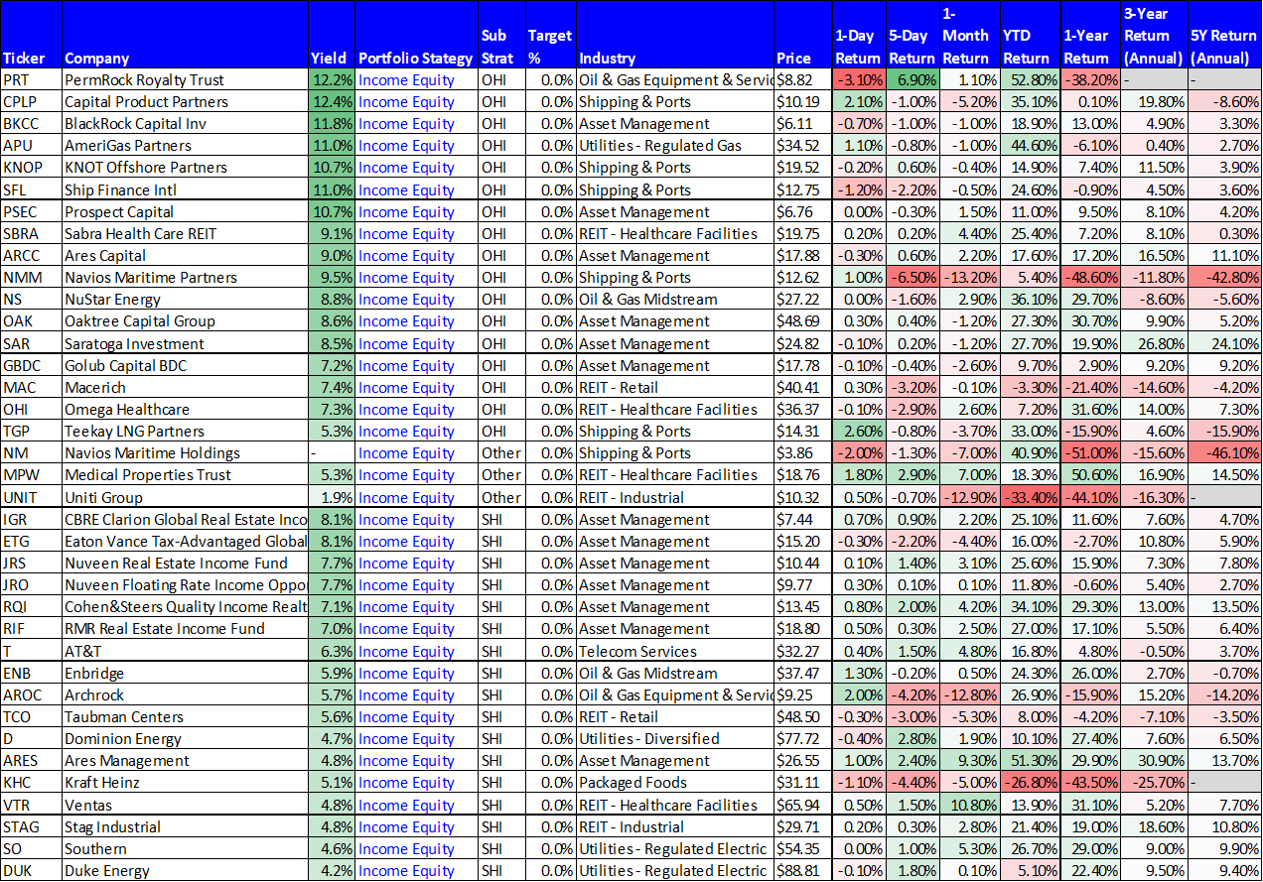Open Income Equity link in Duke Energy row
This screenshot has width=1263, height=882.
click(x=406, y=871)
